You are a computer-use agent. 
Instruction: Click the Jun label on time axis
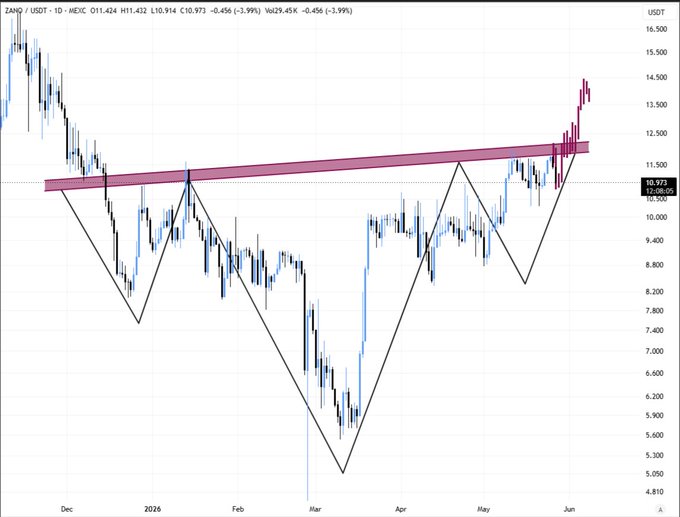569,509
